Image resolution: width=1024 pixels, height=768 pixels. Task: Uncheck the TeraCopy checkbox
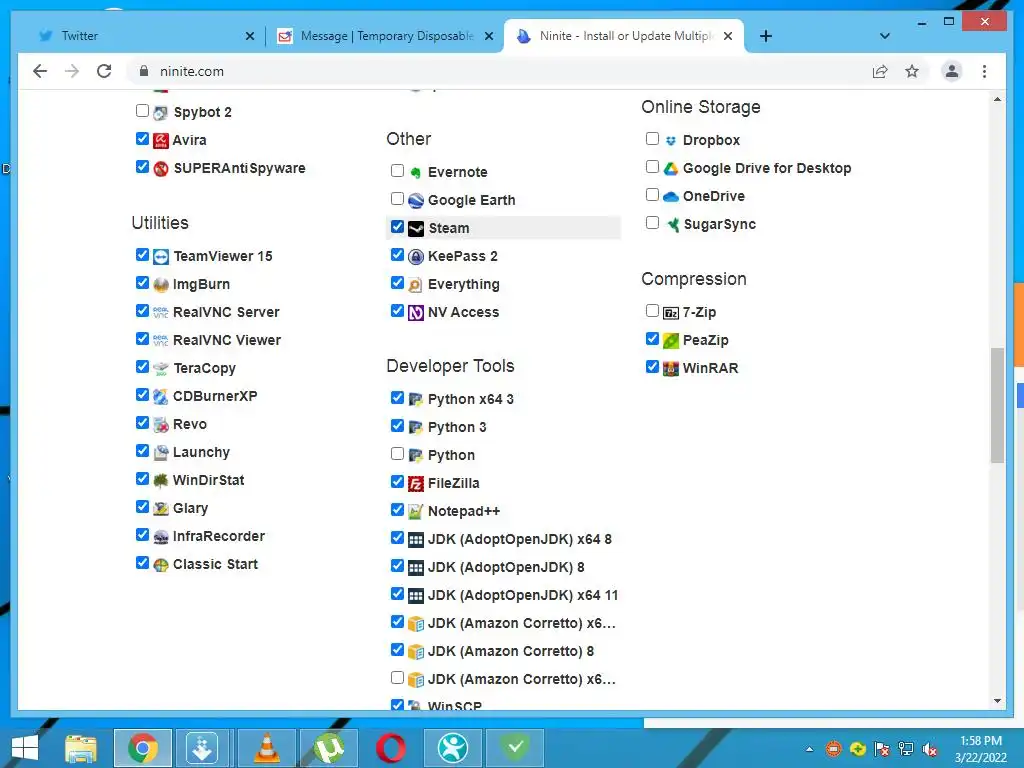click(142, 366)
